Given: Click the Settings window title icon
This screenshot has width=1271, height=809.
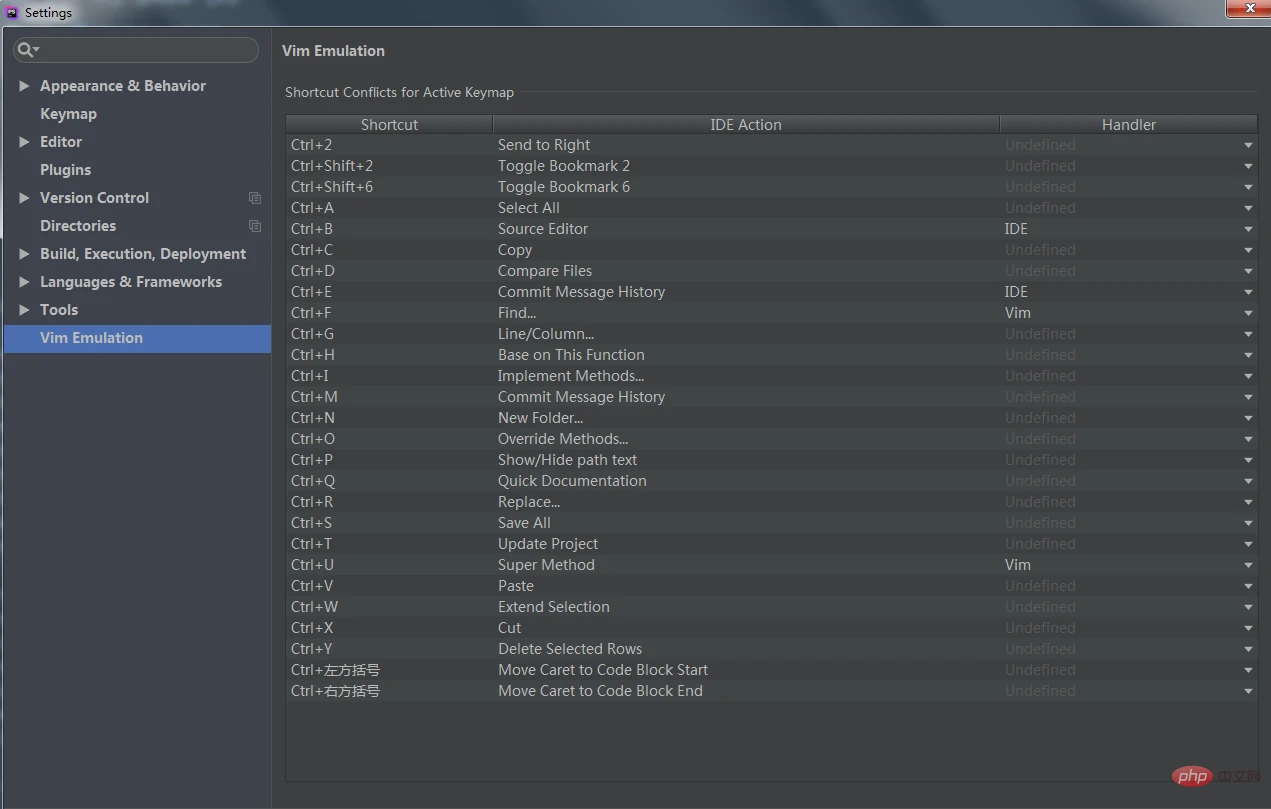Looking at the screenshot, I should pos(12,13).
